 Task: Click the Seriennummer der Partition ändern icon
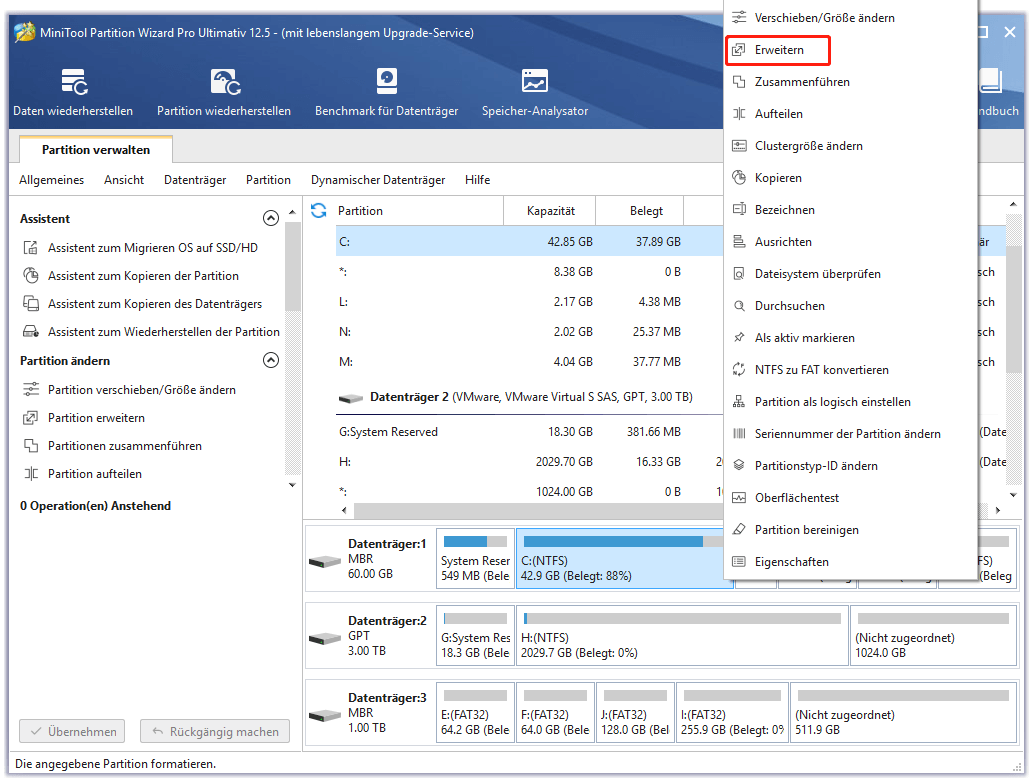(x=739, y=434)
